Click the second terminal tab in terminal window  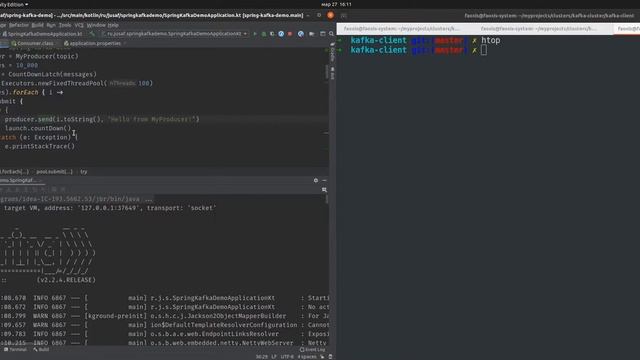[x=539, y=29]
